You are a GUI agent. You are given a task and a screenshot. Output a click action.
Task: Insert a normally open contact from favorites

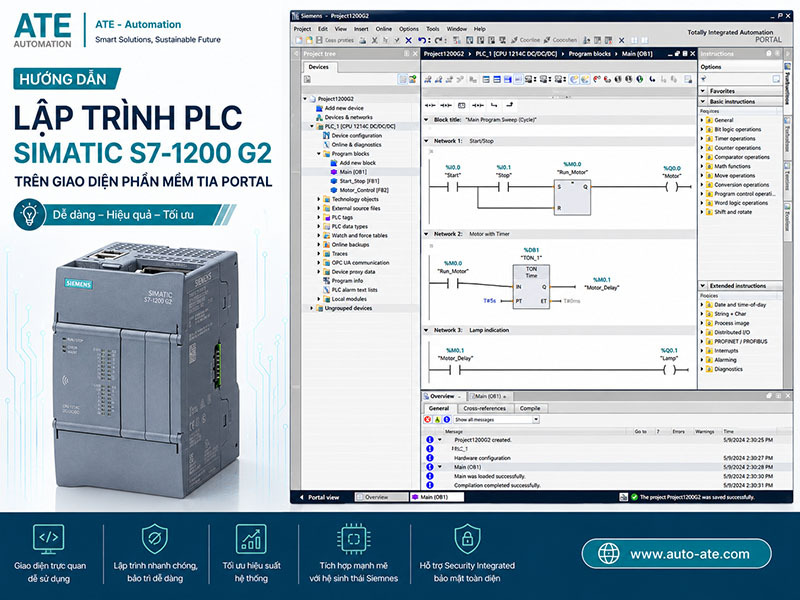[430, 105]
